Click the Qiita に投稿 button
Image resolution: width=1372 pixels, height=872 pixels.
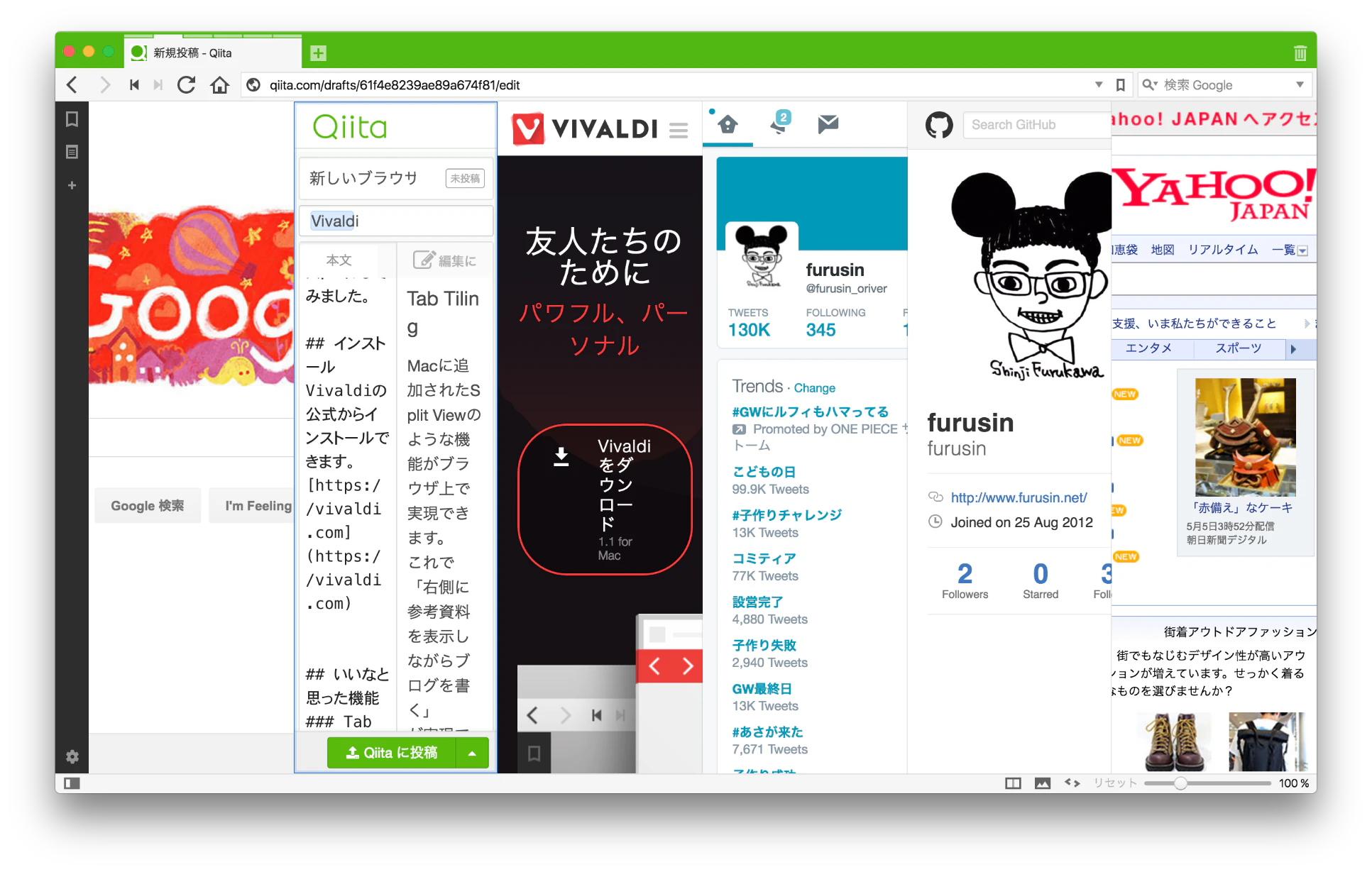click(392, 753)
